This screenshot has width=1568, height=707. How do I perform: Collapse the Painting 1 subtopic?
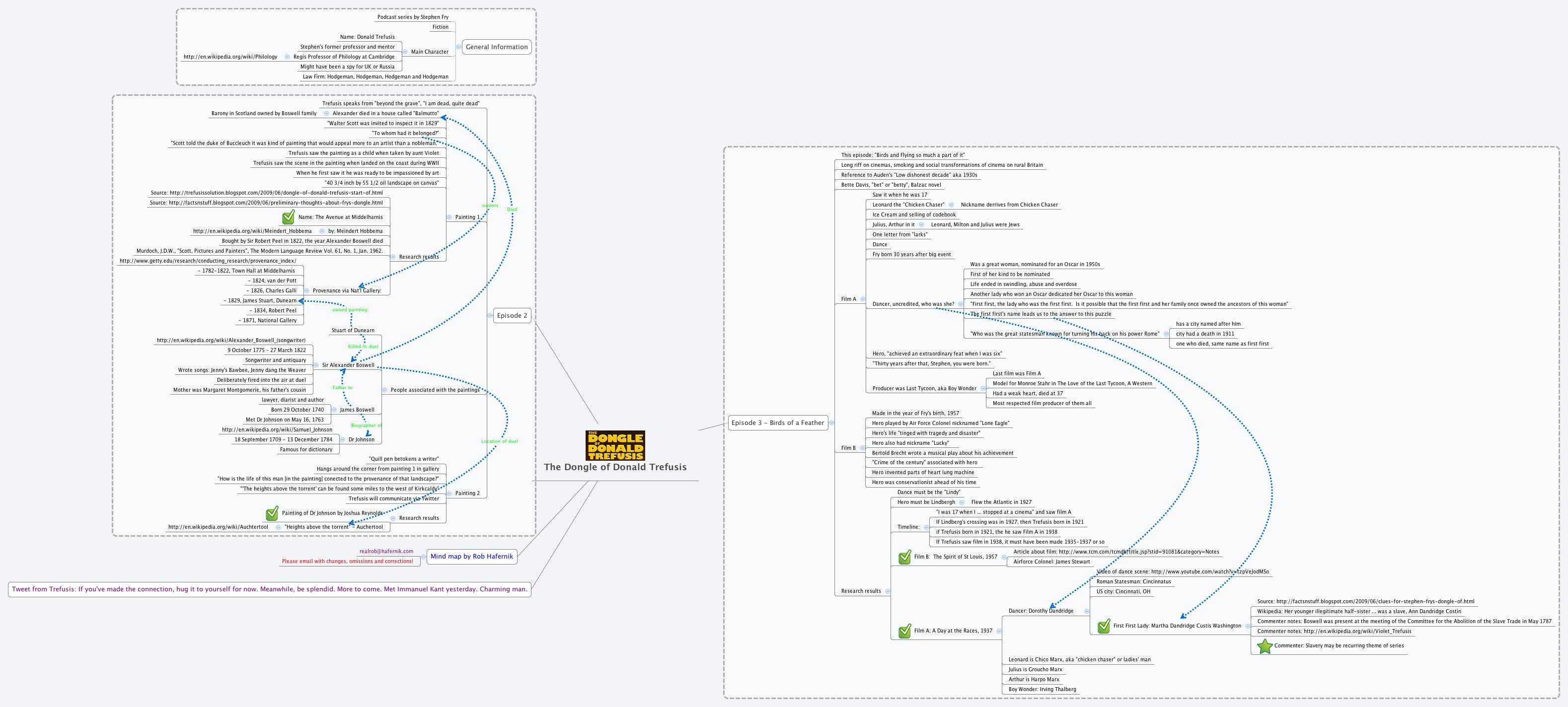[x=449, y=217]
